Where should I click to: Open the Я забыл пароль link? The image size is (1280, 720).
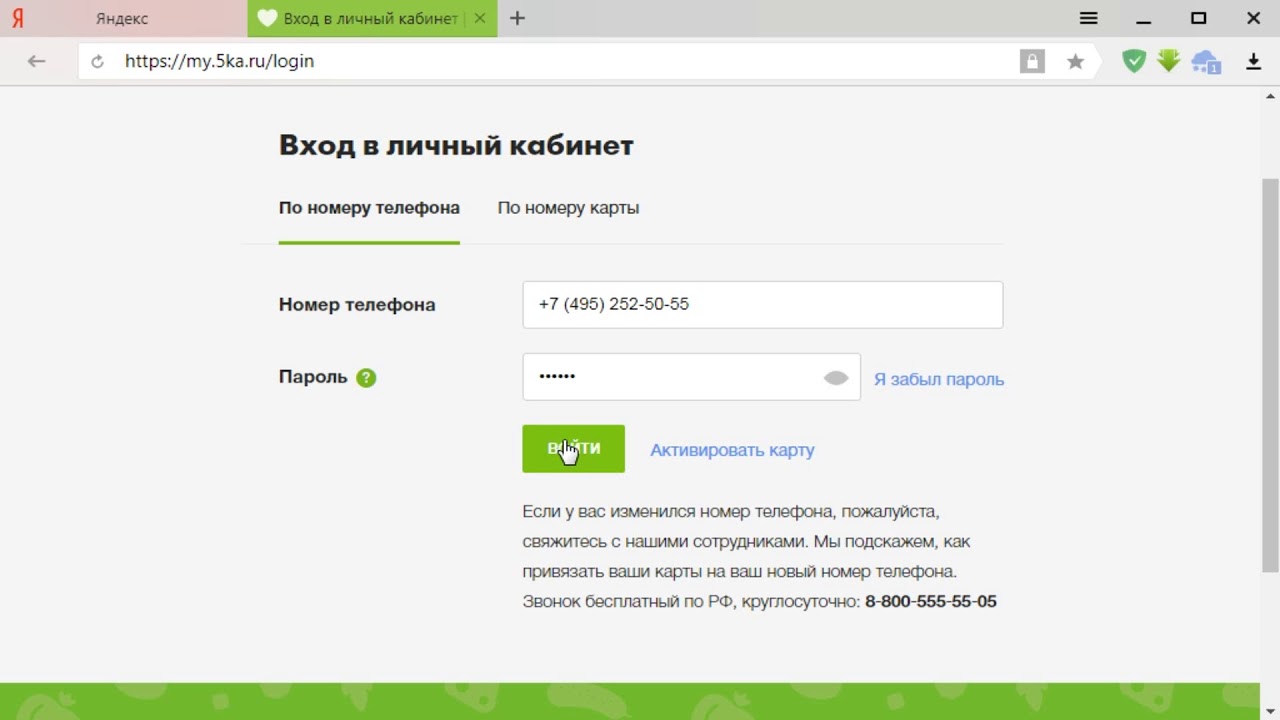pos(939,379)
